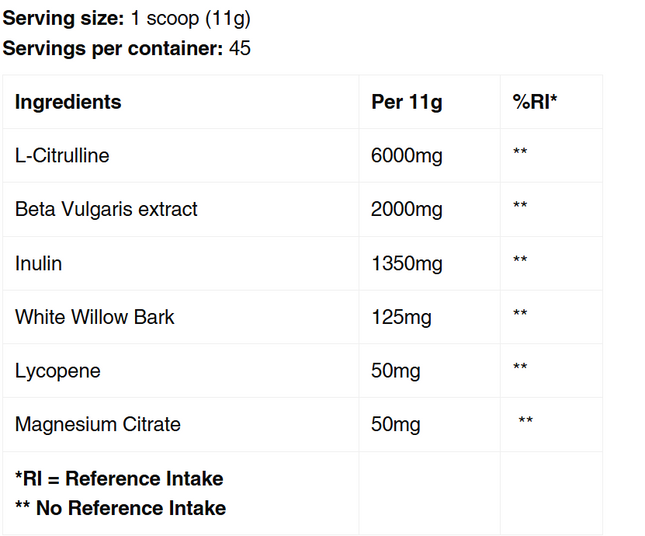Screen dimensions: 645x536
Task: Click the L-Citrulline ingredient name
Action: point(62,155)
